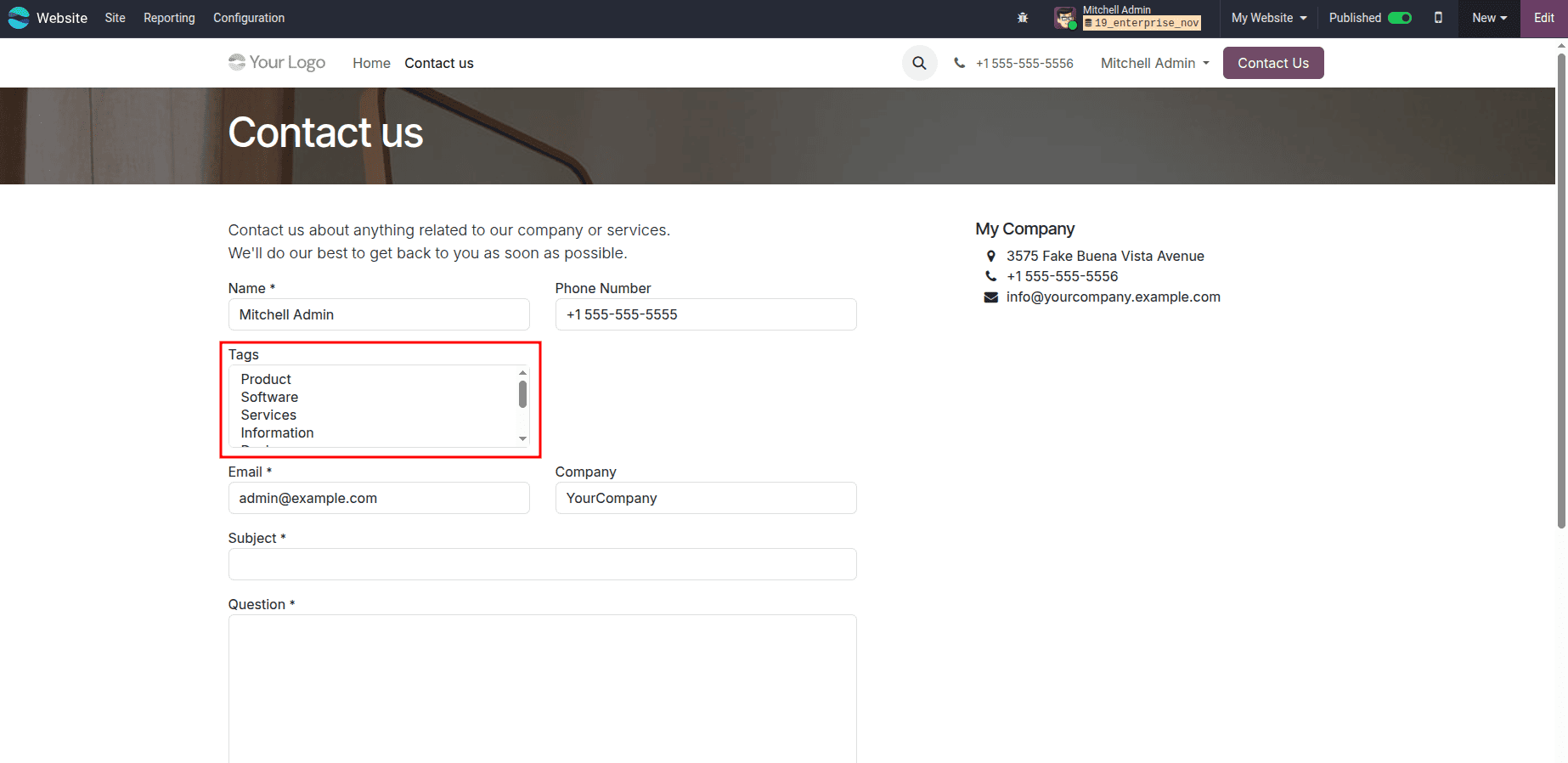Open the Configuration menu
Image resolution: width=1568 pixels, height=763 pixels.
pyautogui.click(x=249, y=18)
